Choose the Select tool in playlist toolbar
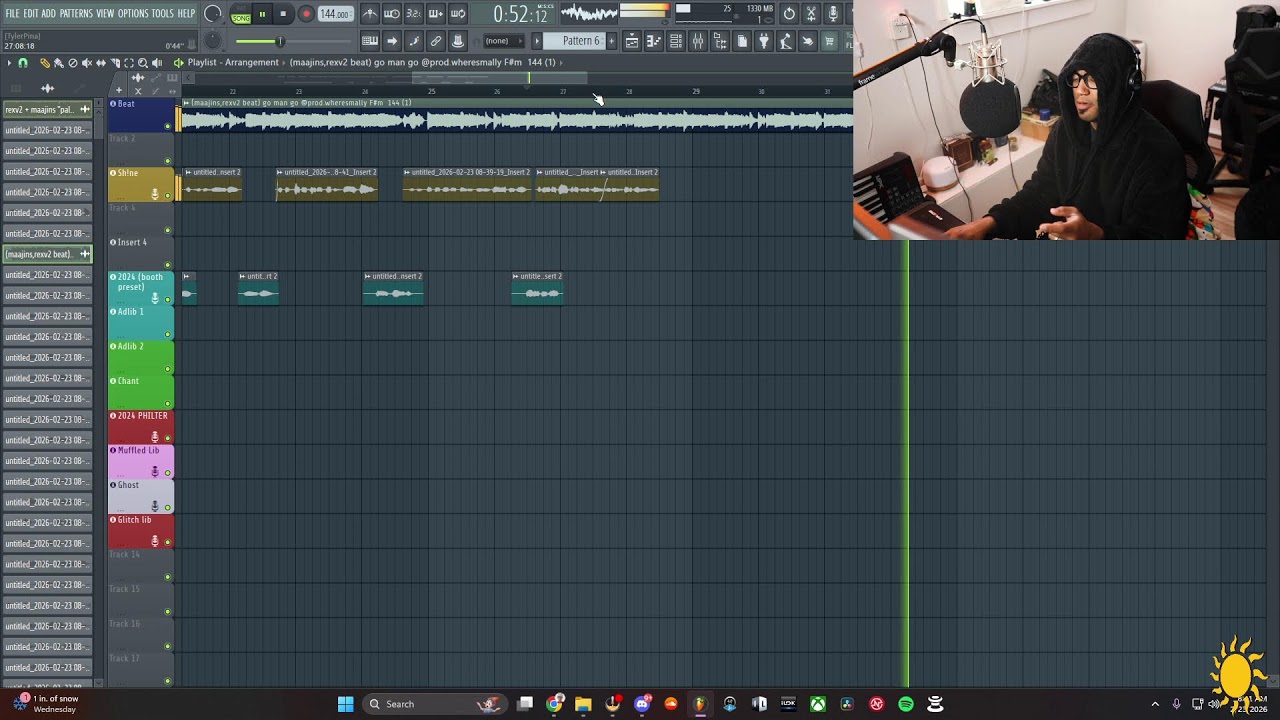Viewport: 1280px width, 720px height. 129,63
